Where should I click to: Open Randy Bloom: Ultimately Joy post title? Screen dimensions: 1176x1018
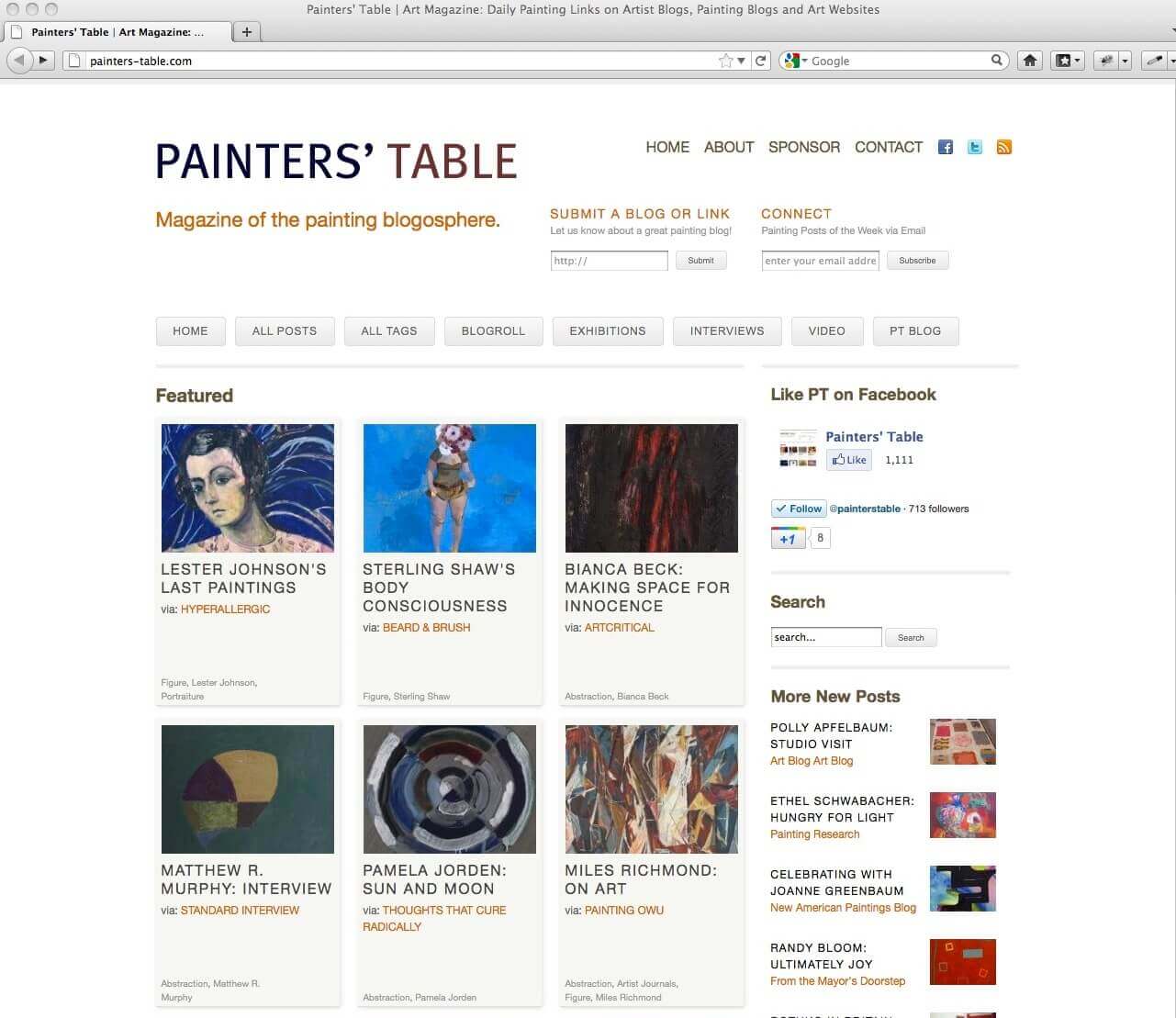[x=822, y=956]
